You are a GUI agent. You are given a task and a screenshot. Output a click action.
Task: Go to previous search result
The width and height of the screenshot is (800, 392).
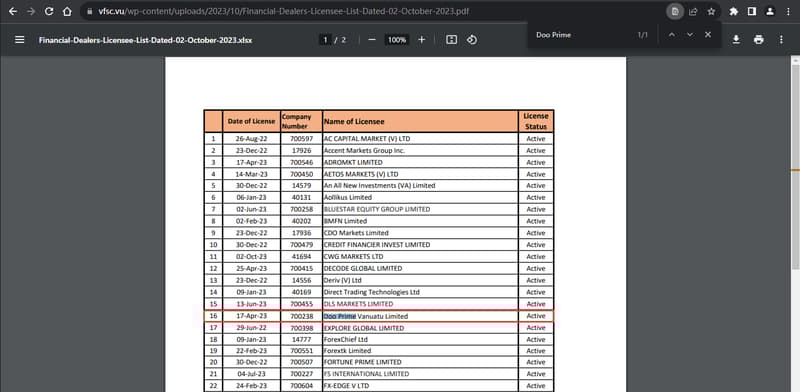[671, 35]
